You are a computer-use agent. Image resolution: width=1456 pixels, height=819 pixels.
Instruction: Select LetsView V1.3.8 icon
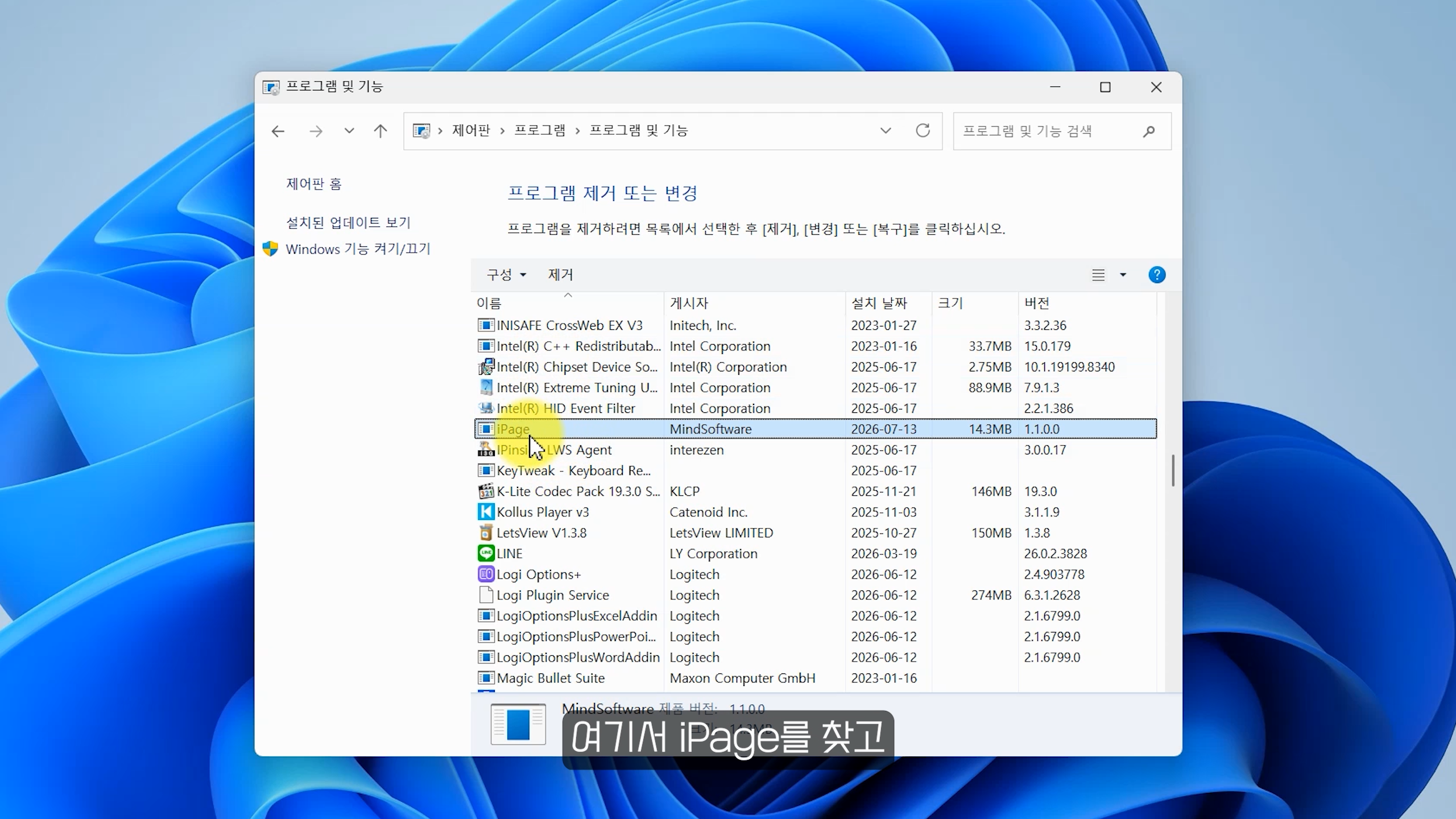486,532
